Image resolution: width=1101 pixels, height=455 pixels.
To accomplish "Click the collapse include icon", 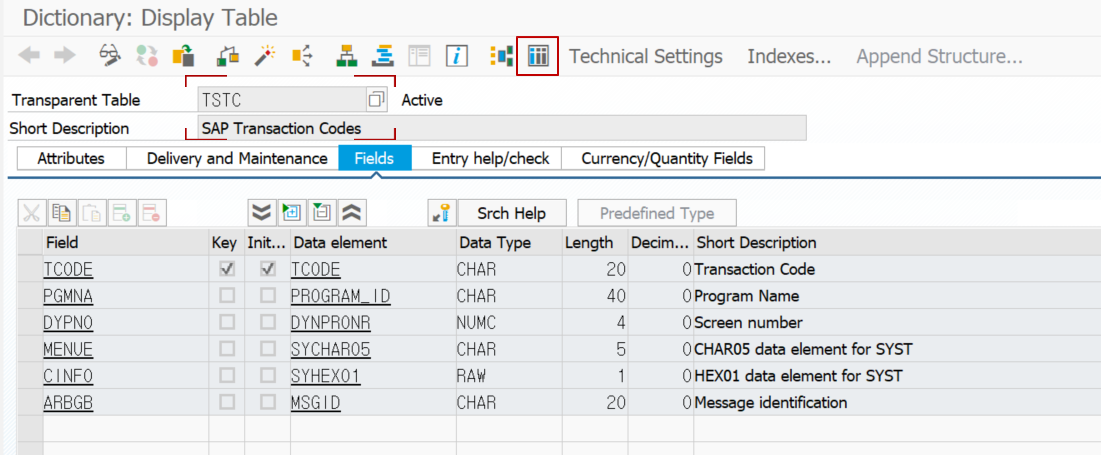I will click(x=322, y=213).
